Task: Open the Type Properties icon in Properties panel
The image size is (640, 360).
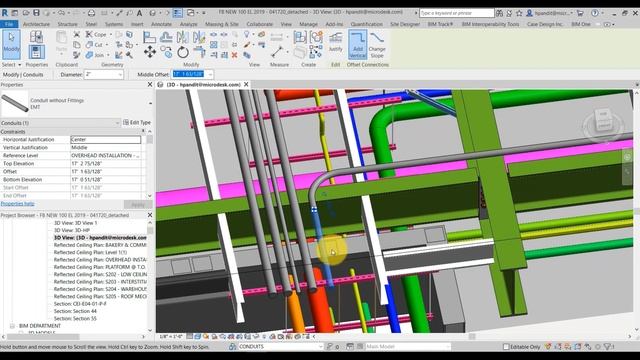Action: tap(36, 37)
